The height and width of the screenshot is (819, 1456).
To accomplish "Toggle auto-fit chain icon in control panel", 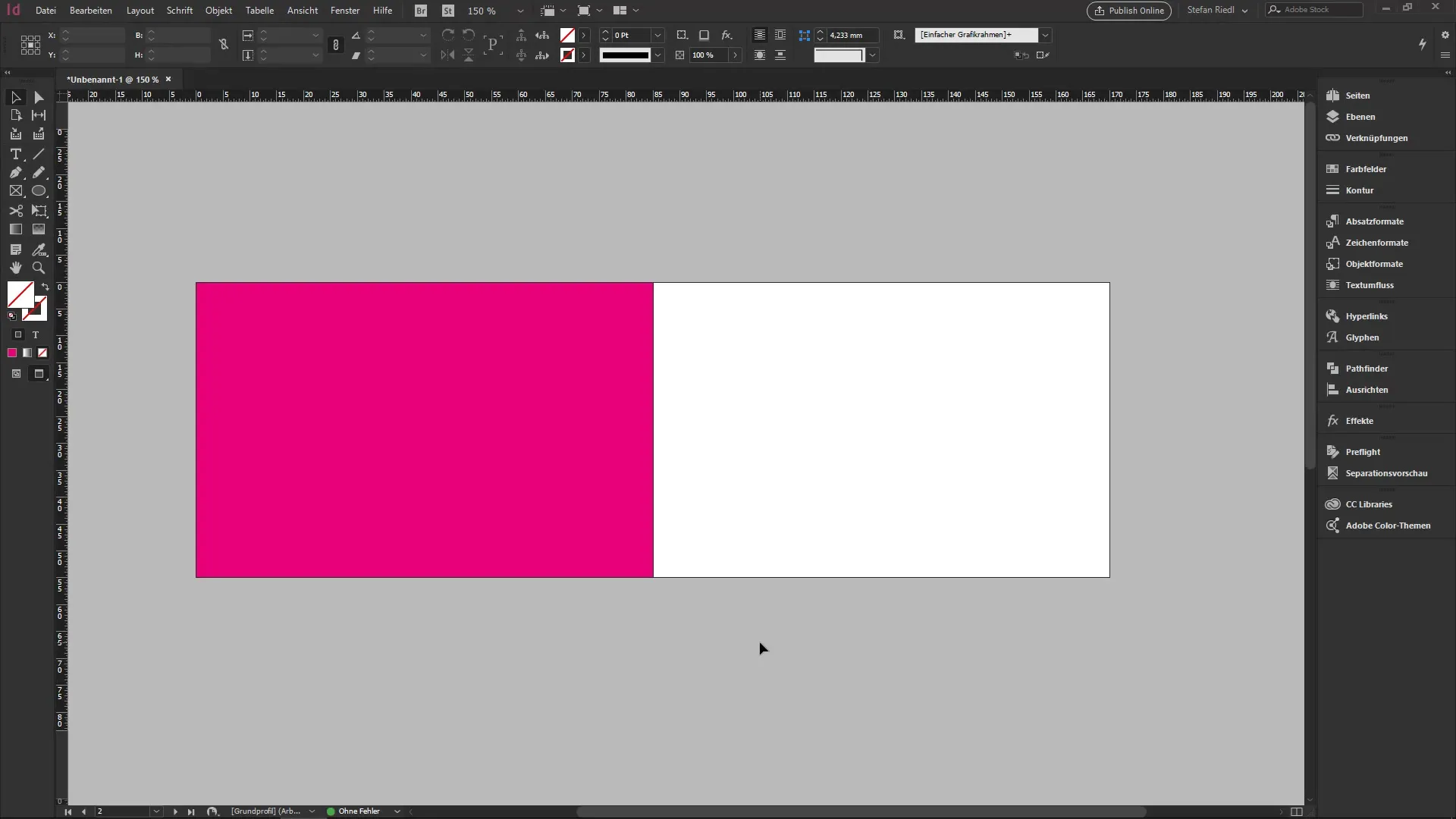I will click(x=336, y=45).
